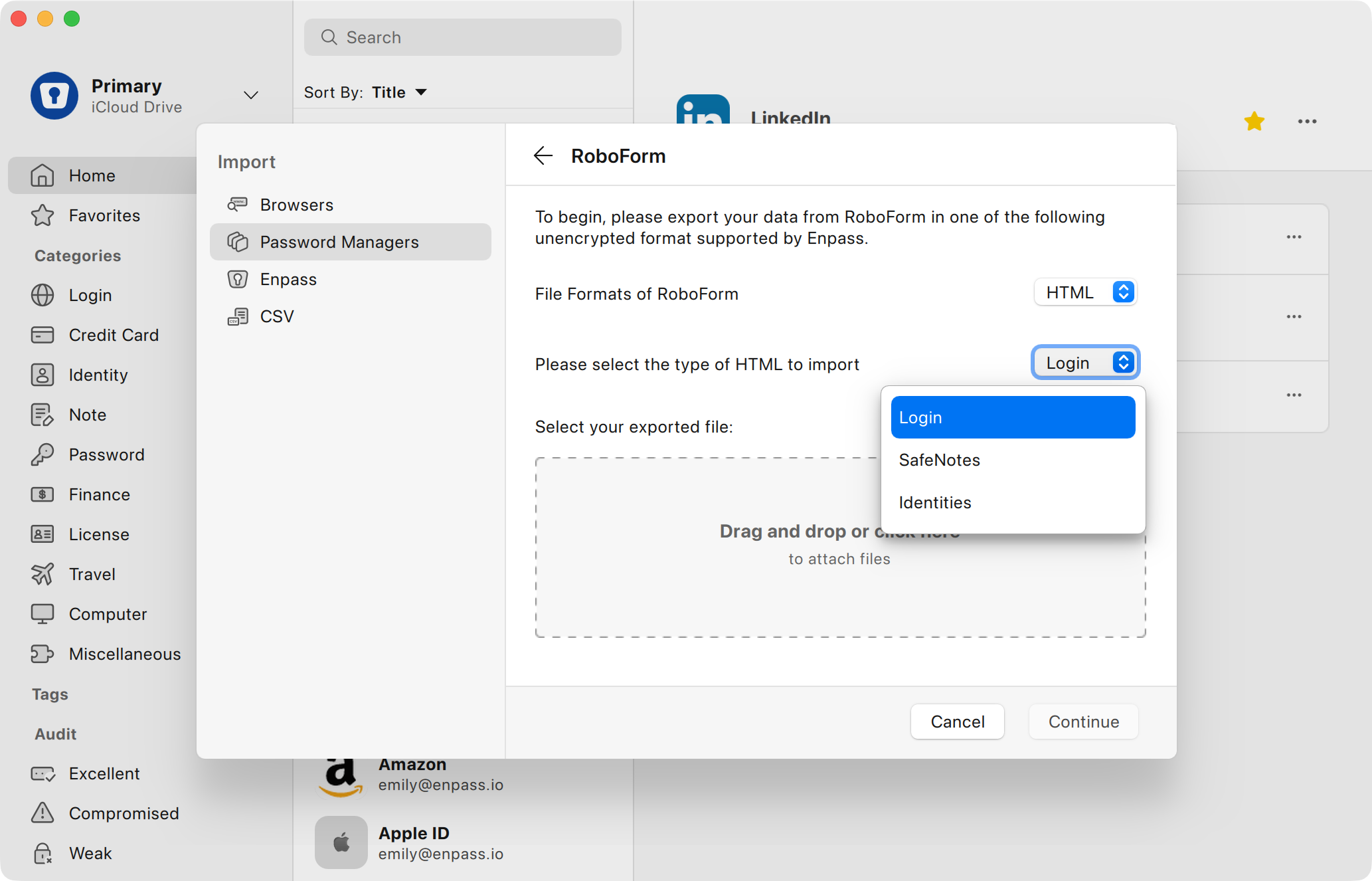The width and height of the screenshot is (1372, 881).
Task: Select Browsers in the Import list
Action: (x=351, y=205)
